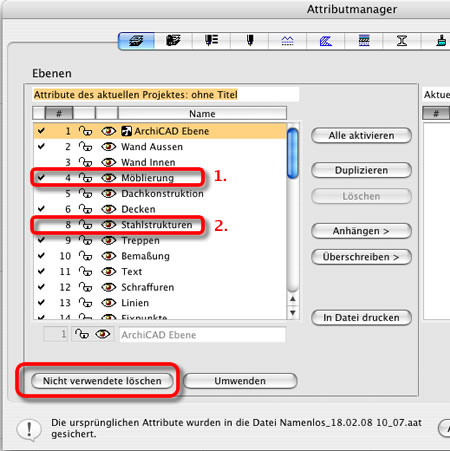Open the single pen icon tab
450x451 pixels.
tap(250, 41)
